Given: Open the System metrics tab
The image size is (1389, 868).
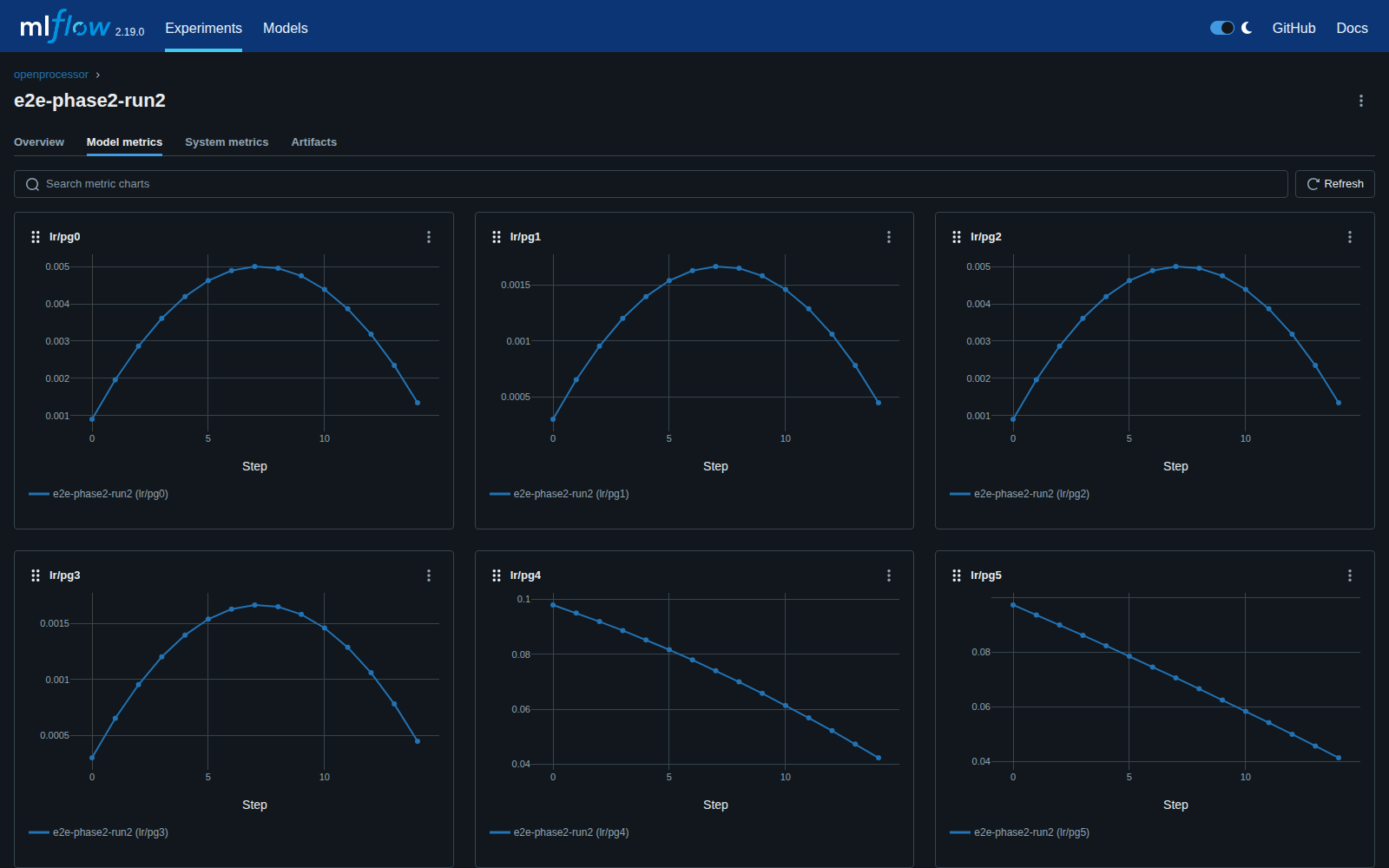Looking at the screenshot, I should (x=227, y=142).
